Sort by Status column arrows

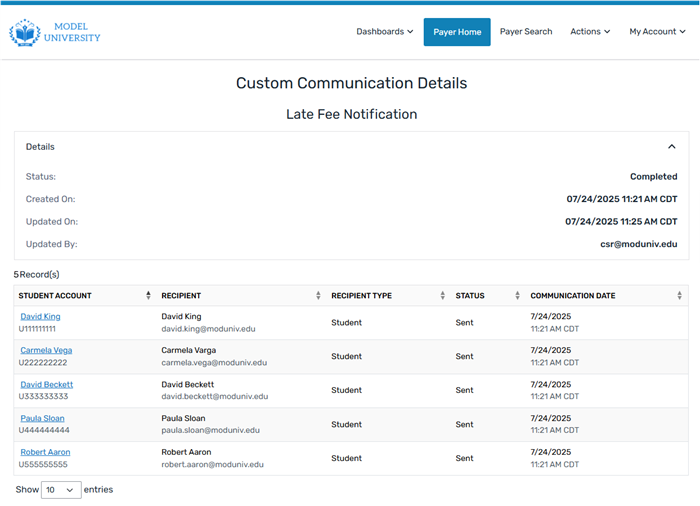517,295
